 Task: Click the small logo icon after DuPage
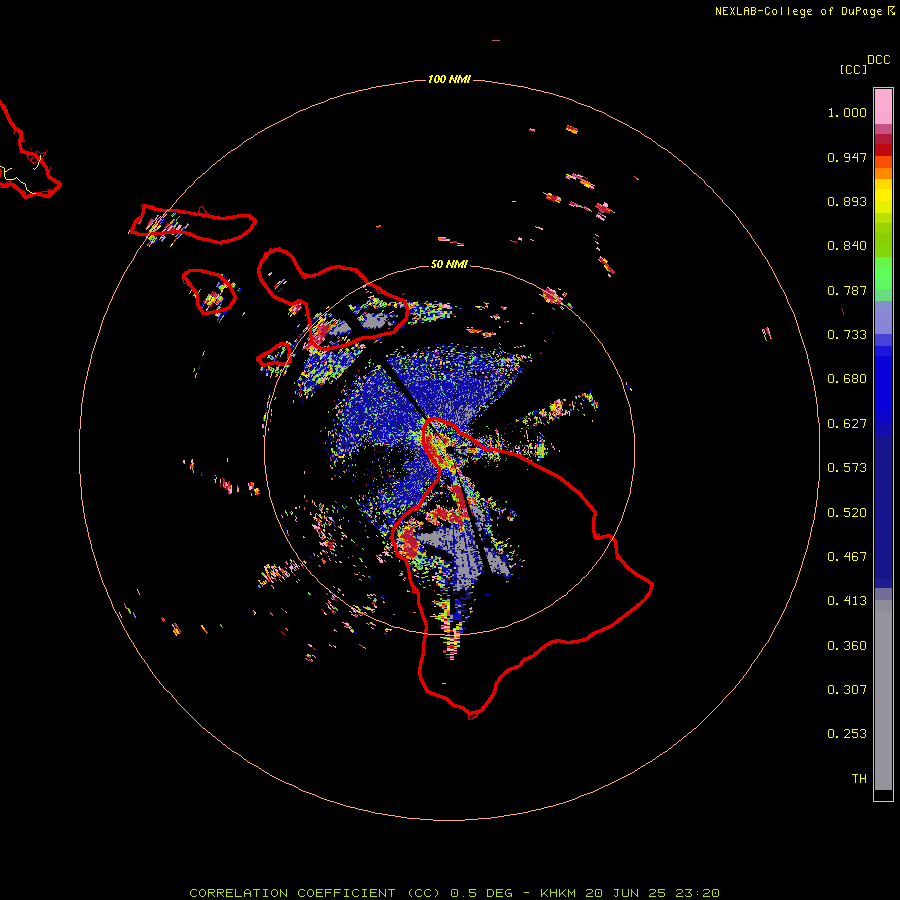tap(891, 10)
